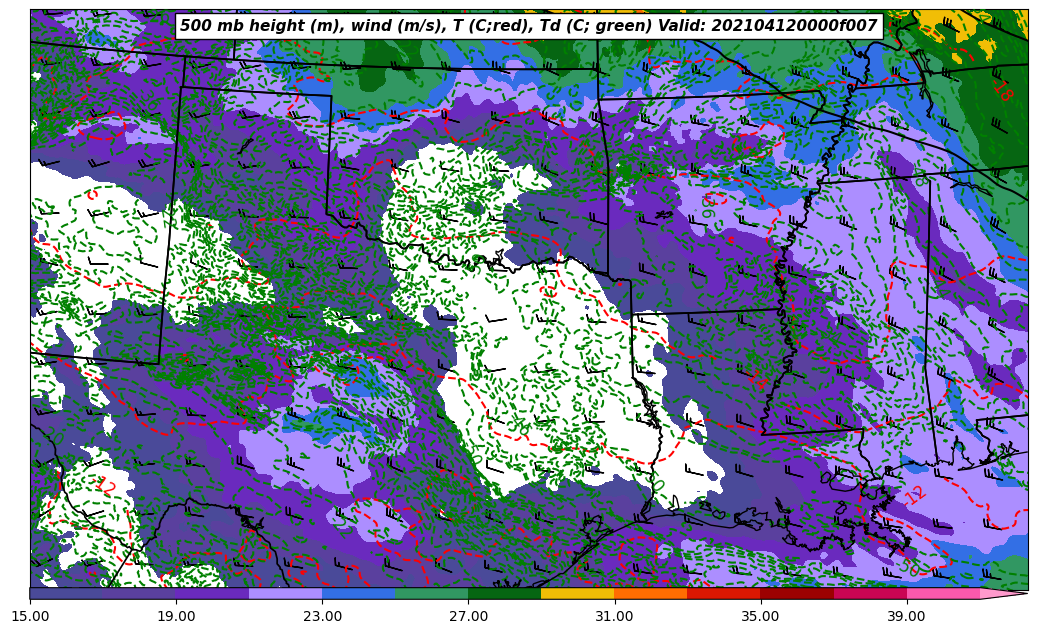This screenshot has height=633, width=1037.
Task: Select the blue colorbar segment
Action: tap(358, 593)
